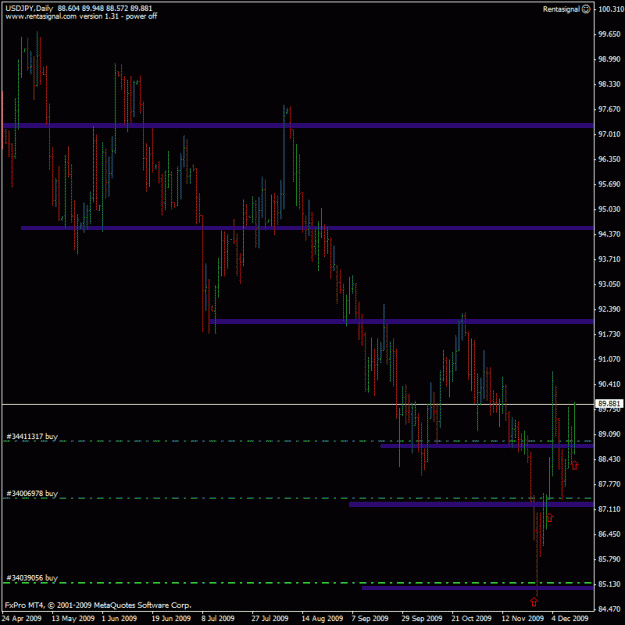Viewport: 625px width, 625px height.
Task: Click the 96.350 price scale label
Action: pyautogui.click(x=610, y=159)
